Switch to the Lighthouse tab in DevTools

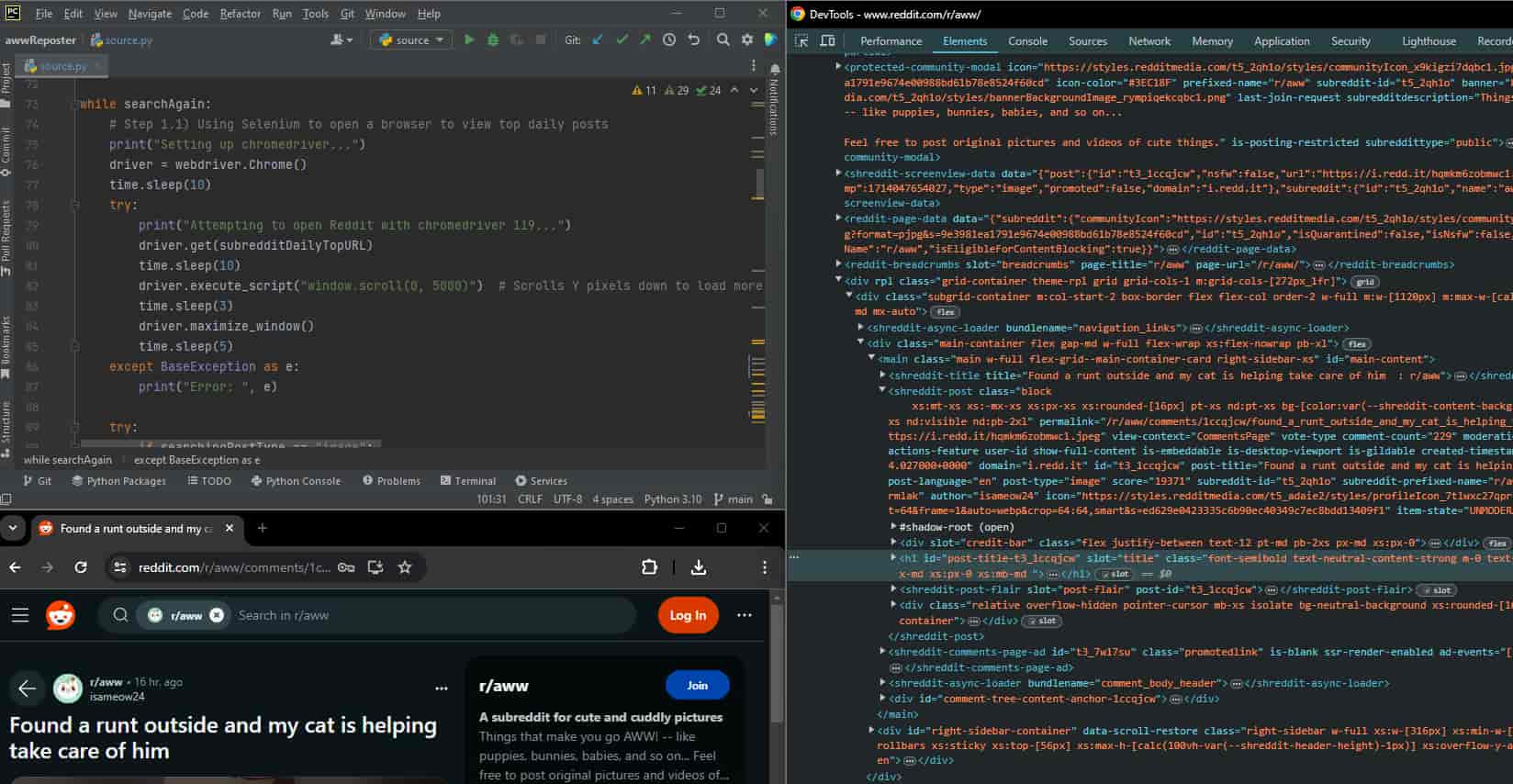point(1429,41)
